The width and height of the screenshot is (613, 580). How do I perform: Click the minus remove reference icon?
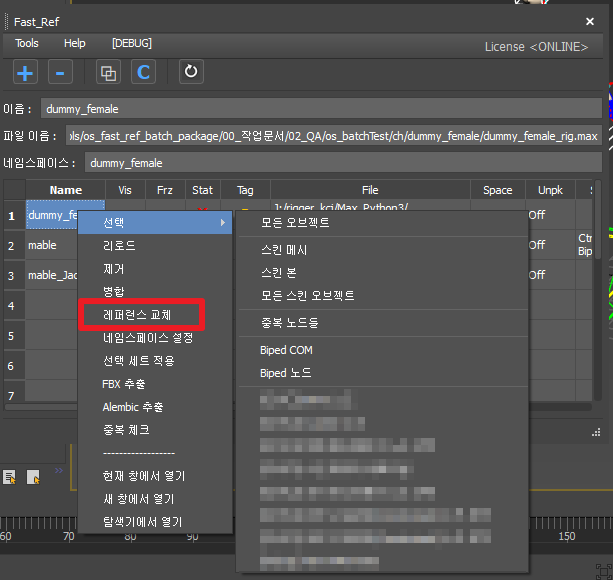coord(60,72)
